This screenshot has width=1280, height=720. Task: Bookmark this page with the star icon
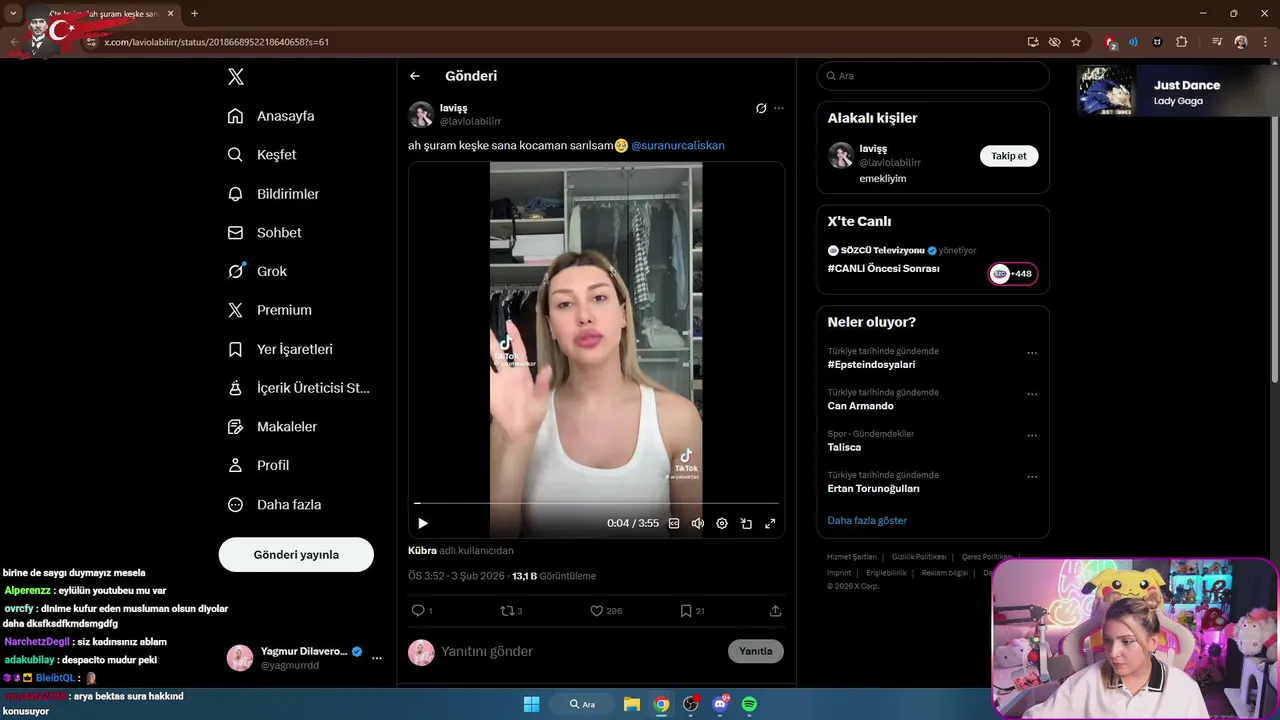pos(1076,42)
